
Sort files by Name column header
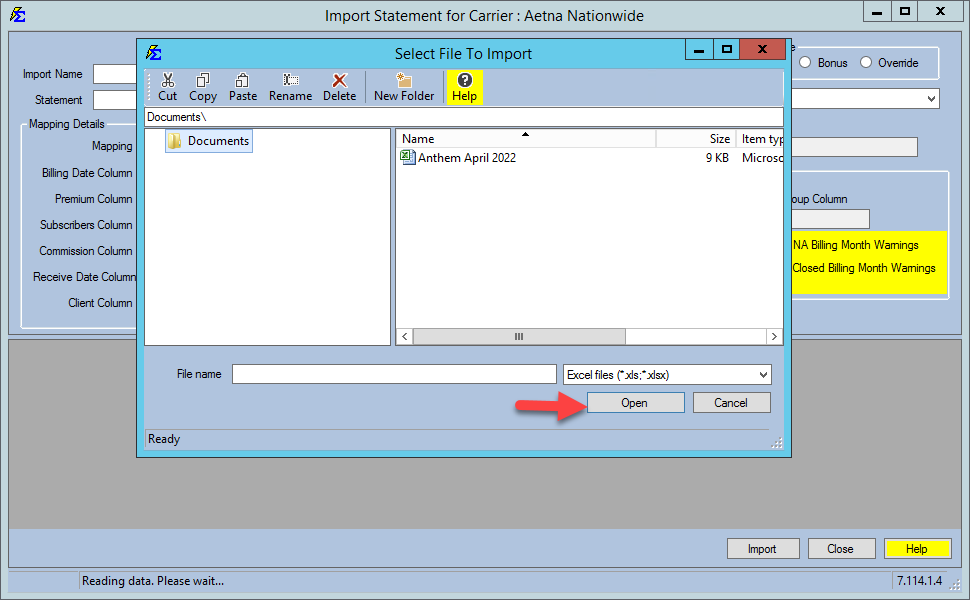point(524,139)
